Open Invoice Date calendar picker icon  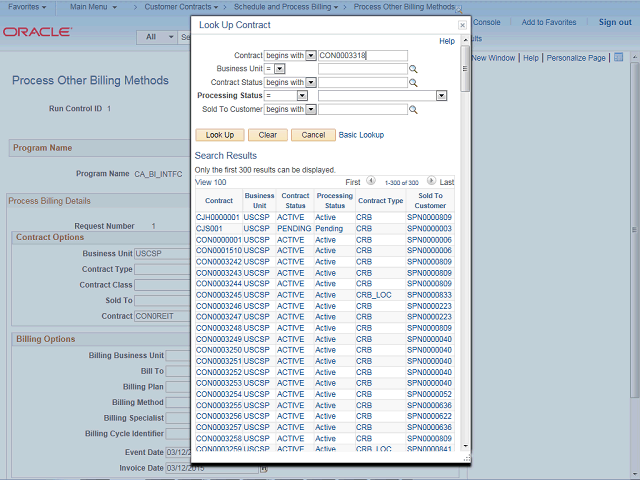[264, 468]
